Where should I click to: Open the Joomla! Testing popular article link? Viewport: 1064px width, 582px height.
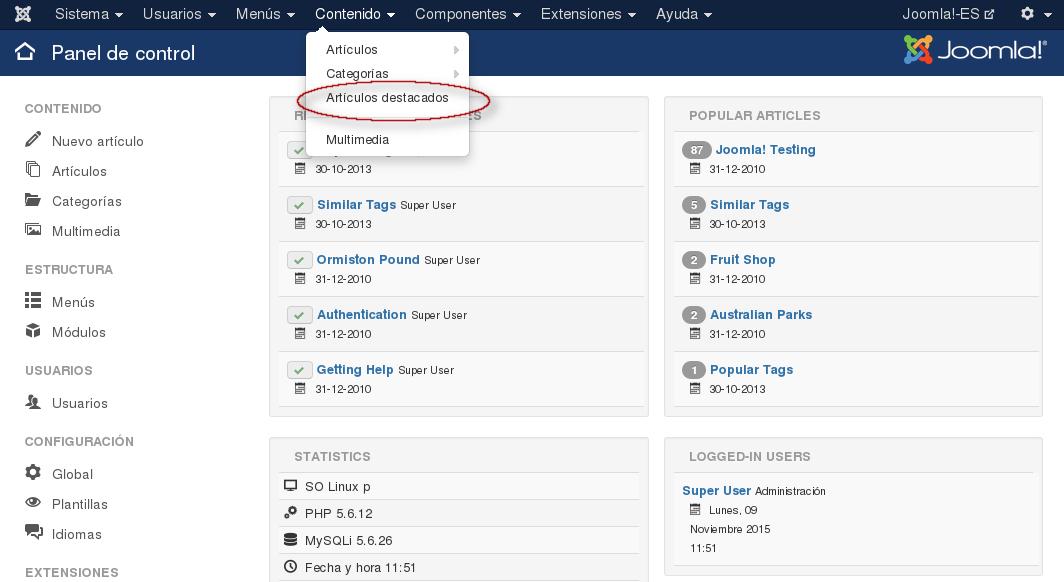[x=765, y=149]
